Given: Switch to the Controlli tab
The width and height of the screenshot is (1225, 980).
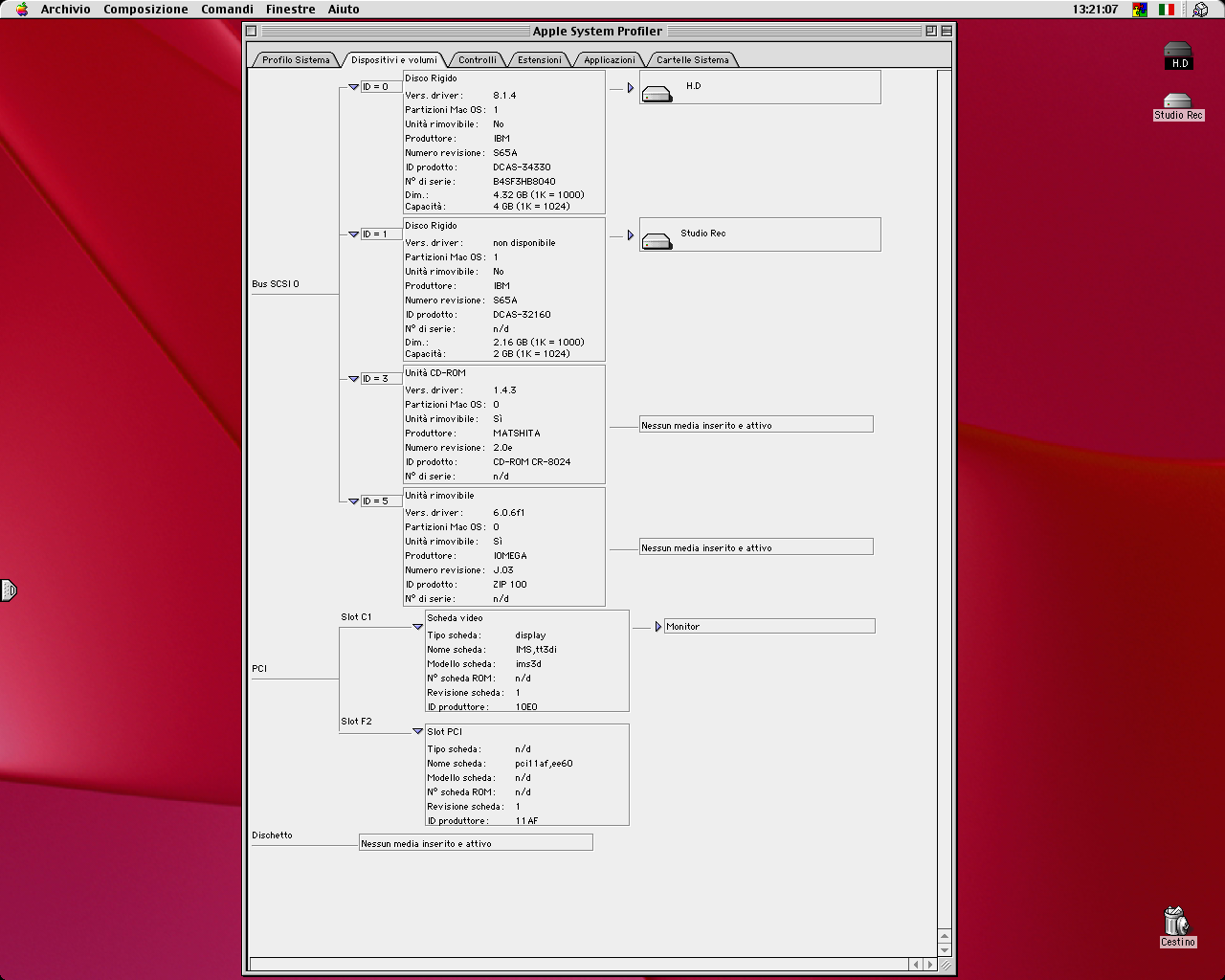Looking at the screenshot, I should (478, 59).
